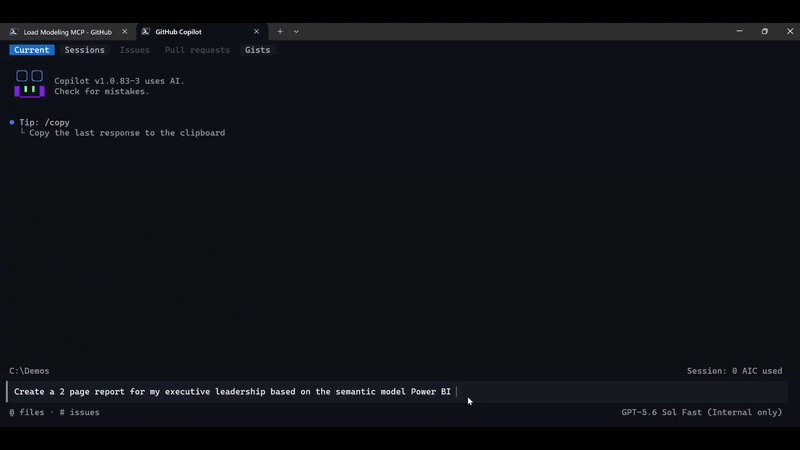Click the 'Copilot v1.0.83-3 uses AI.' text
The image size is (800, 450).
tap(119, 81)
